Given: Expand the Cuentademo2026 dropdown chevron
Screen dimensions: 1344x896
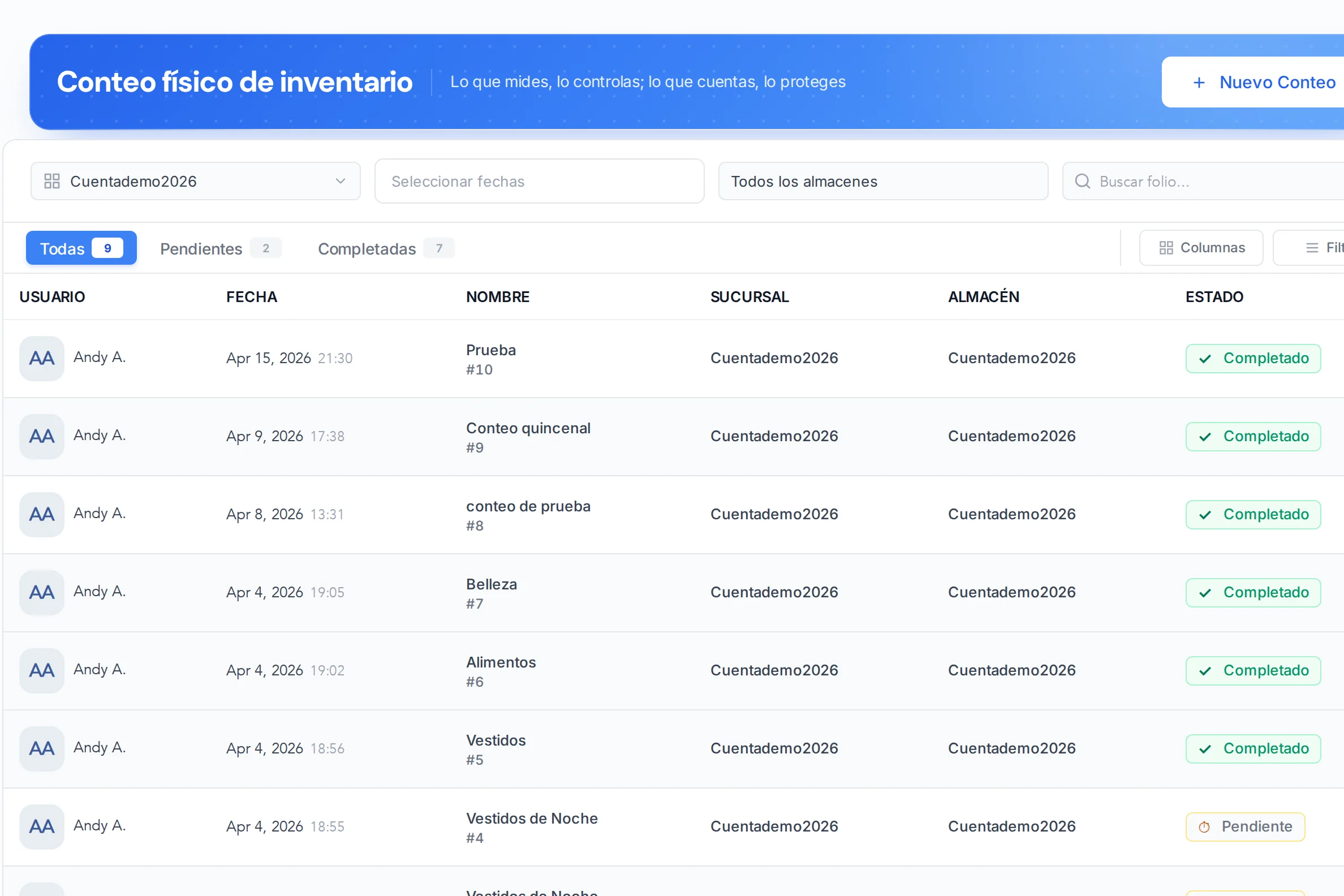Looking at the screenshot, I should pyautogui.click(x=341, y=181).
